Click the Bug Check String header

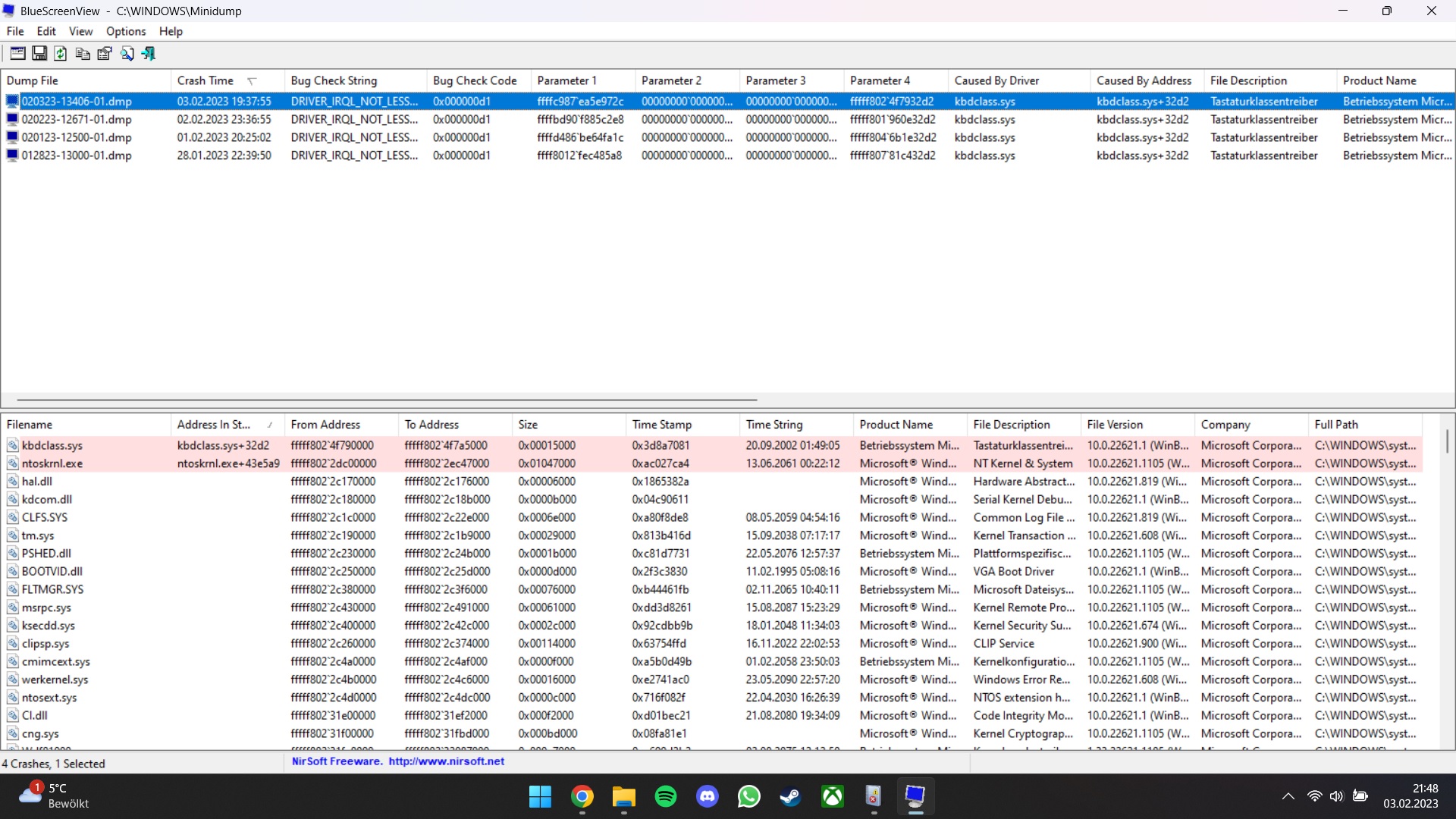point(334,80)
